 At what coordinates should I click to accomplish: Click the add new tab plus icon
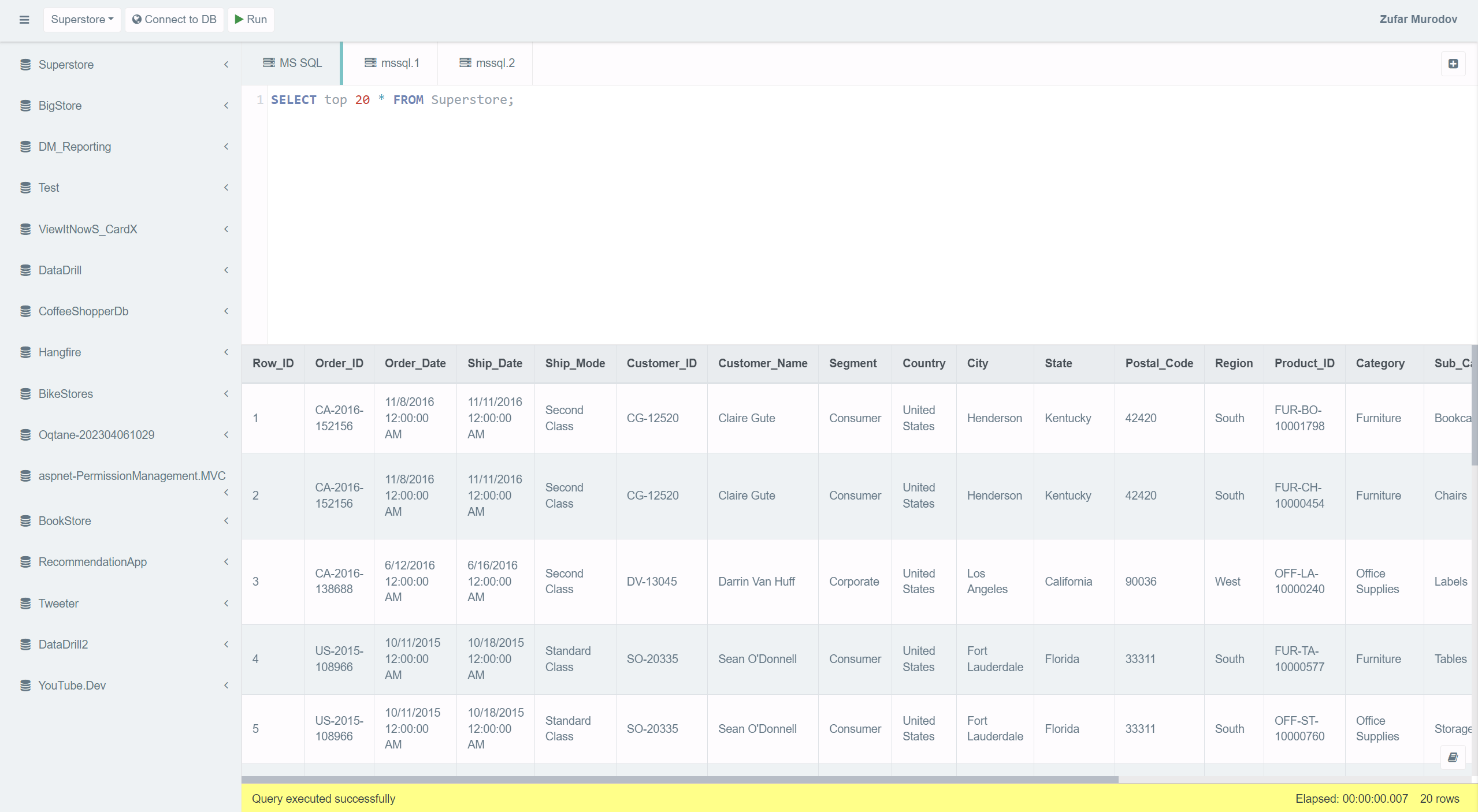pos(1453,64)
